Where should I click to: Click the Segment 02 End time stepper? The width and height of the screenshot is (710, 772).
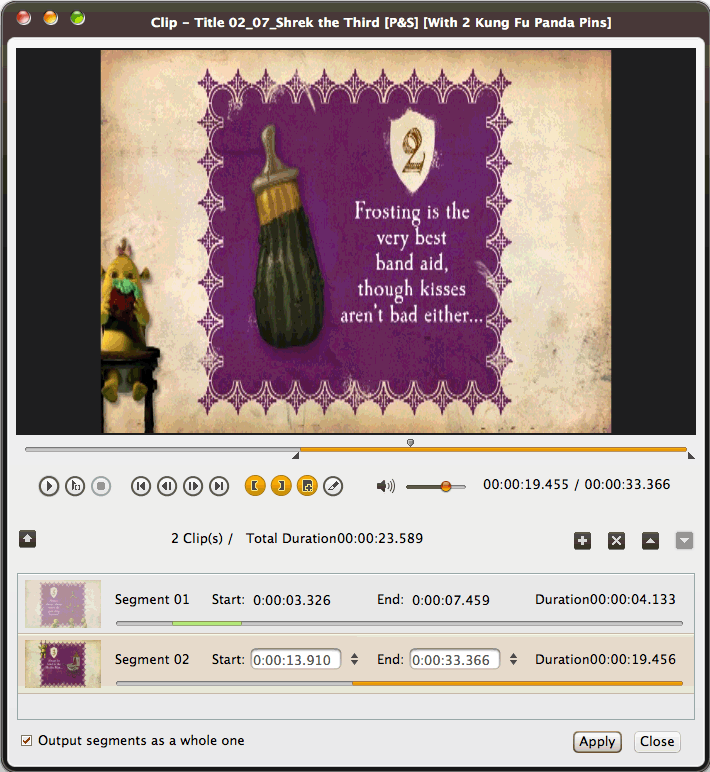[514, 659]
